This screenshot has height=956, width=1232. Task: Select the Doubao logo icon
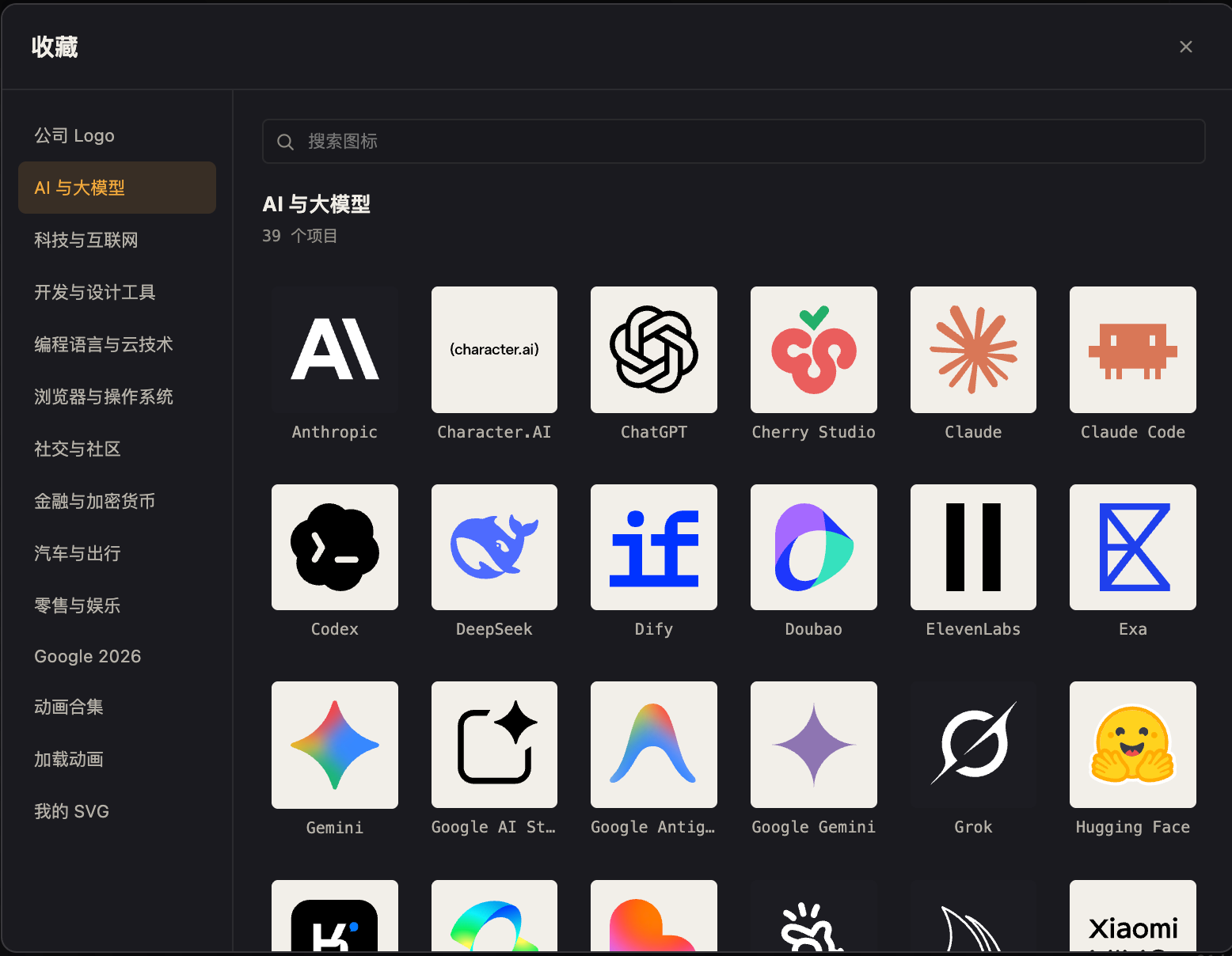(814, 547)
